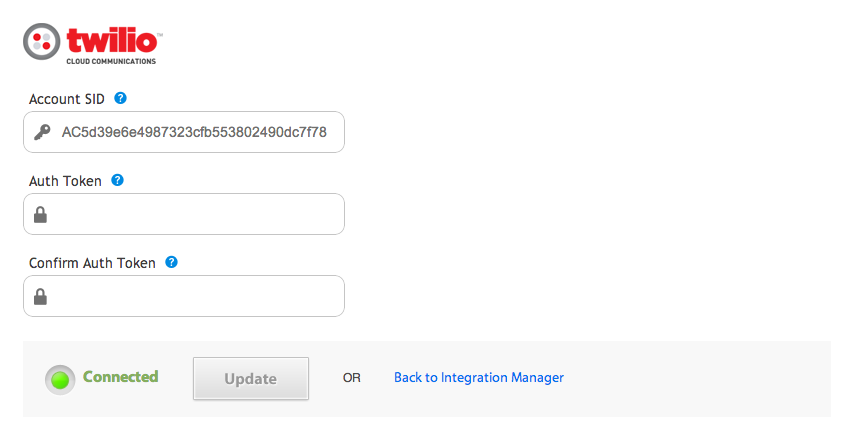Click the red twilio wordmark

pyautogui.click(x=112, y=41)
